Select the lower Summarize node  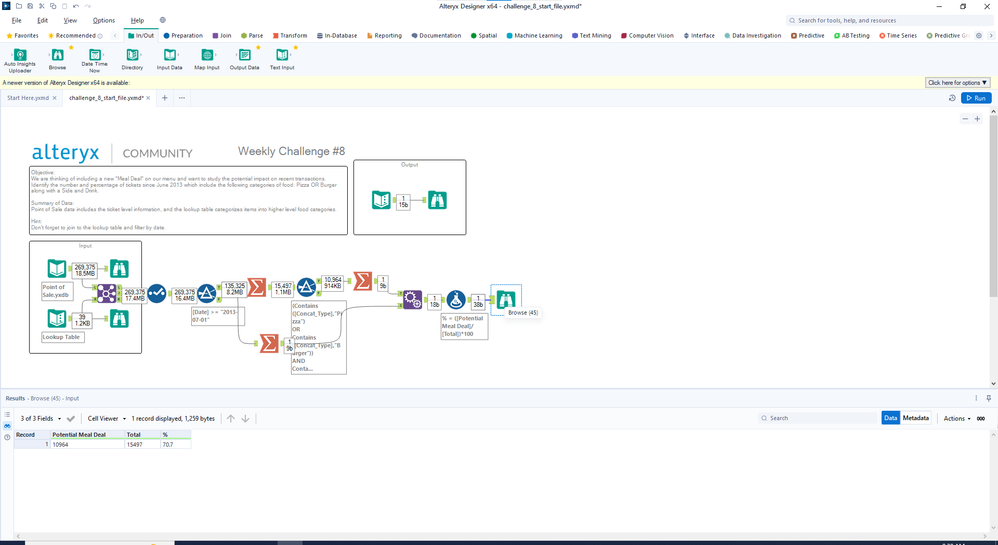click(269, 343)
